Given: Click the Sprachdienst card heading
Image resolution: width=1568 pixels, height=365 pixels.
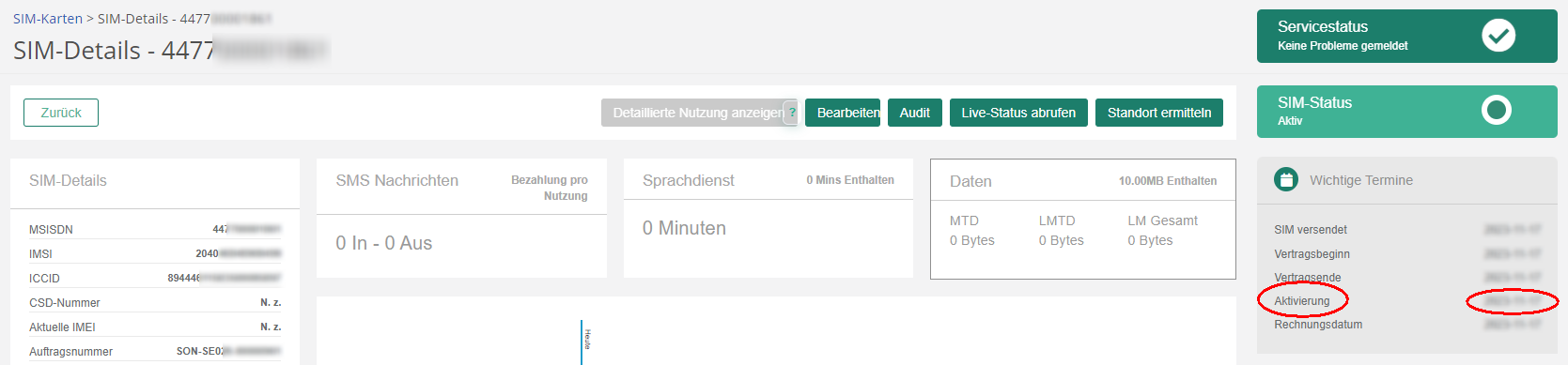Looking at the screenshot, I should pyautogui.click(x=689, y=180).
